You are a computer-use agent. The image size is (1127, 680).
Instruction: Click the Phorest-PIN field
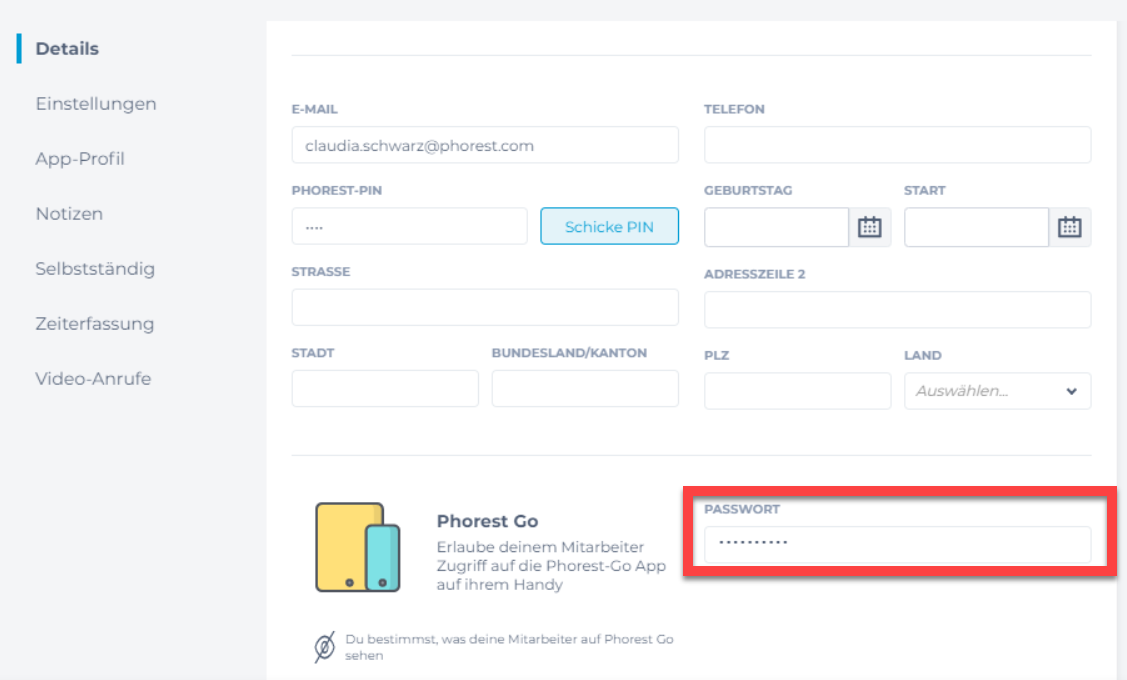(x=409, y=227)
